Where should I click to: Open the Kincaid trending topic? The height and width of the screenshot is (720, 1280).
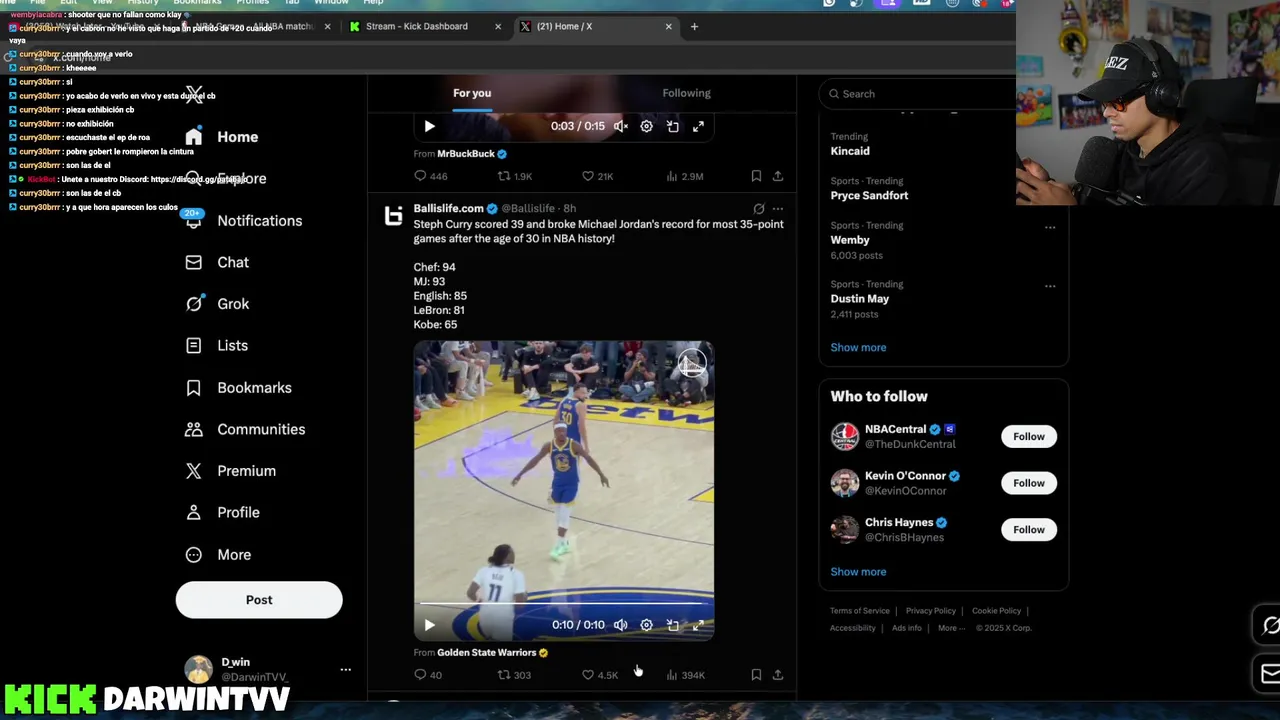coord(850,151)
